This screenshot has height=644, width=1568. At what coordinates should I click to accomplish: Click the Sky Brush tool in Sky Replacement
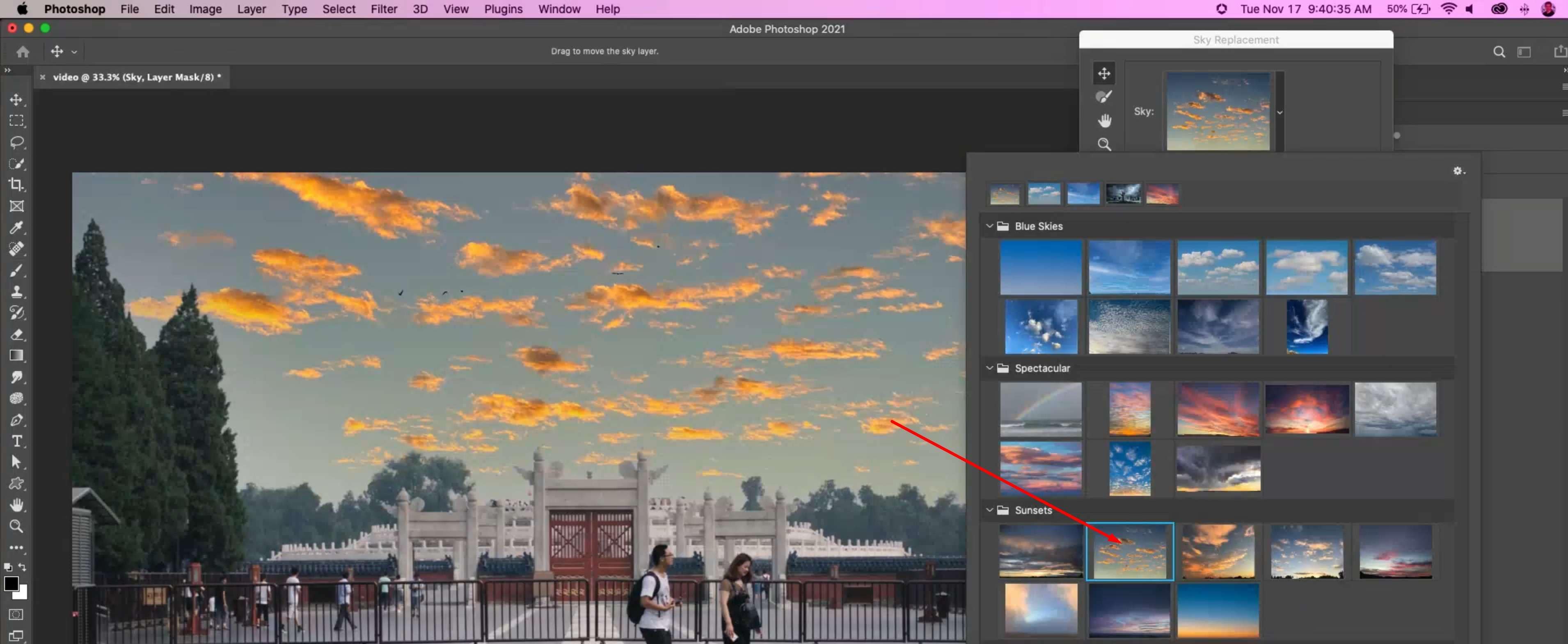click(x=1103, y=97)
